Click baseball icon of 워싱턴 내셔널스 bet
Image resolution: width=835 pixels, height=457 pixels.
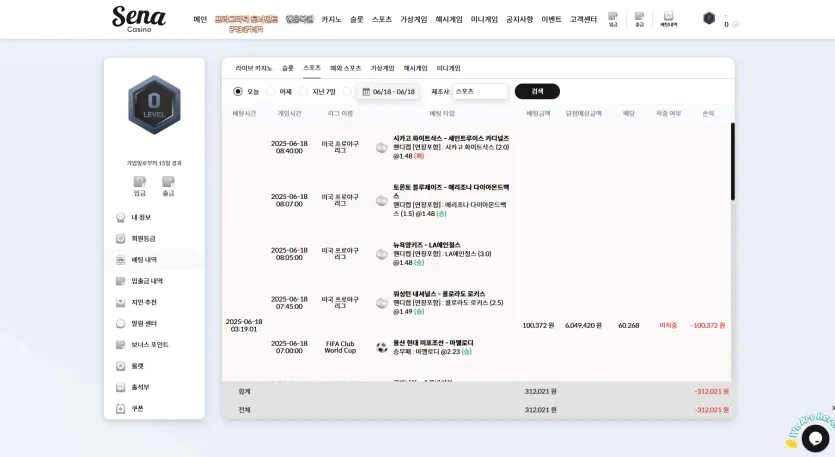pos(381,303)
